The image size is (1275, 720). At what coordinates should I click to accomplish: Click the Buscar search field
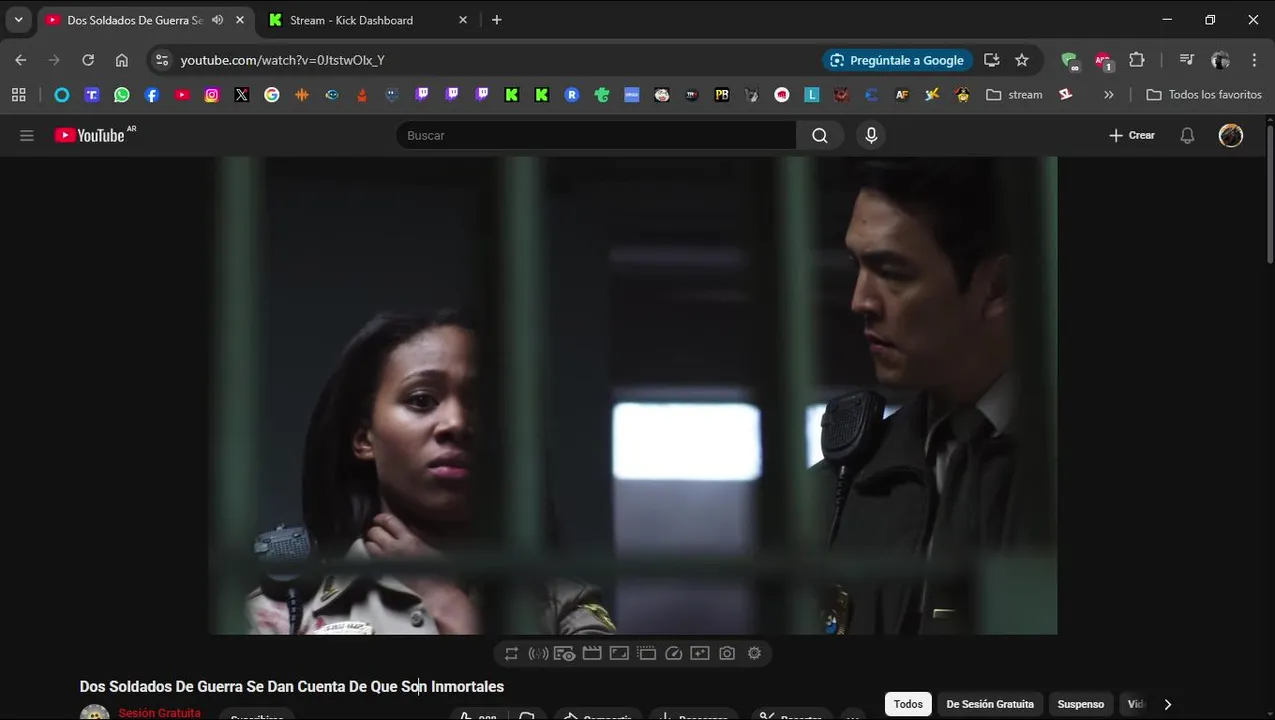(x=596, y=135)
